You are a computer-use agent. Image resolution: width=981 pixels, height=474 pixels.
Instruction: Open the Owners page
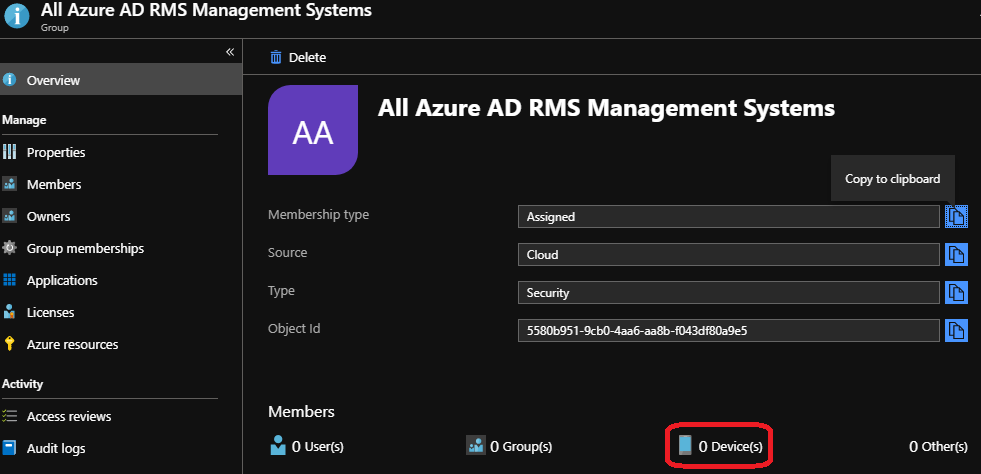point(48,216)
